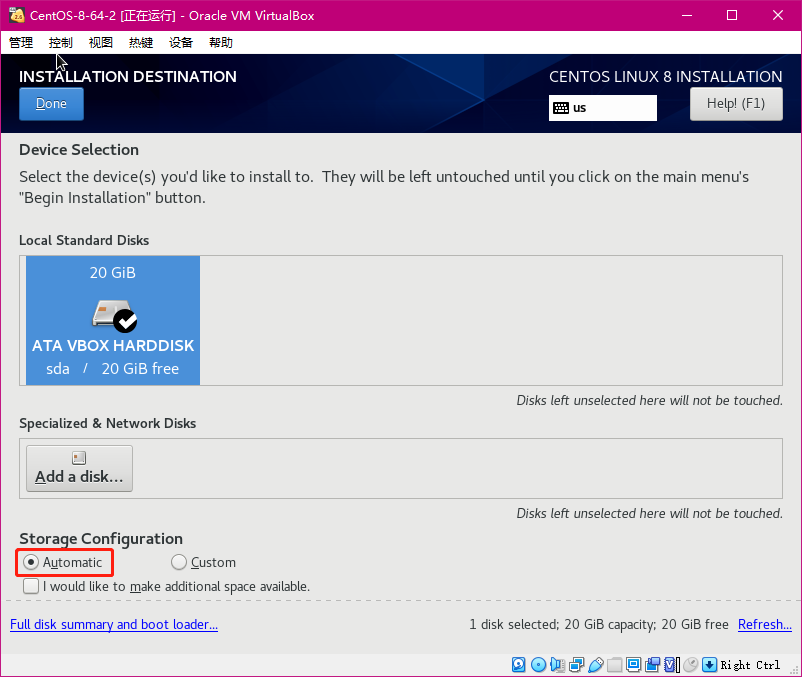Open the 热键 menu

click(141, 42)
